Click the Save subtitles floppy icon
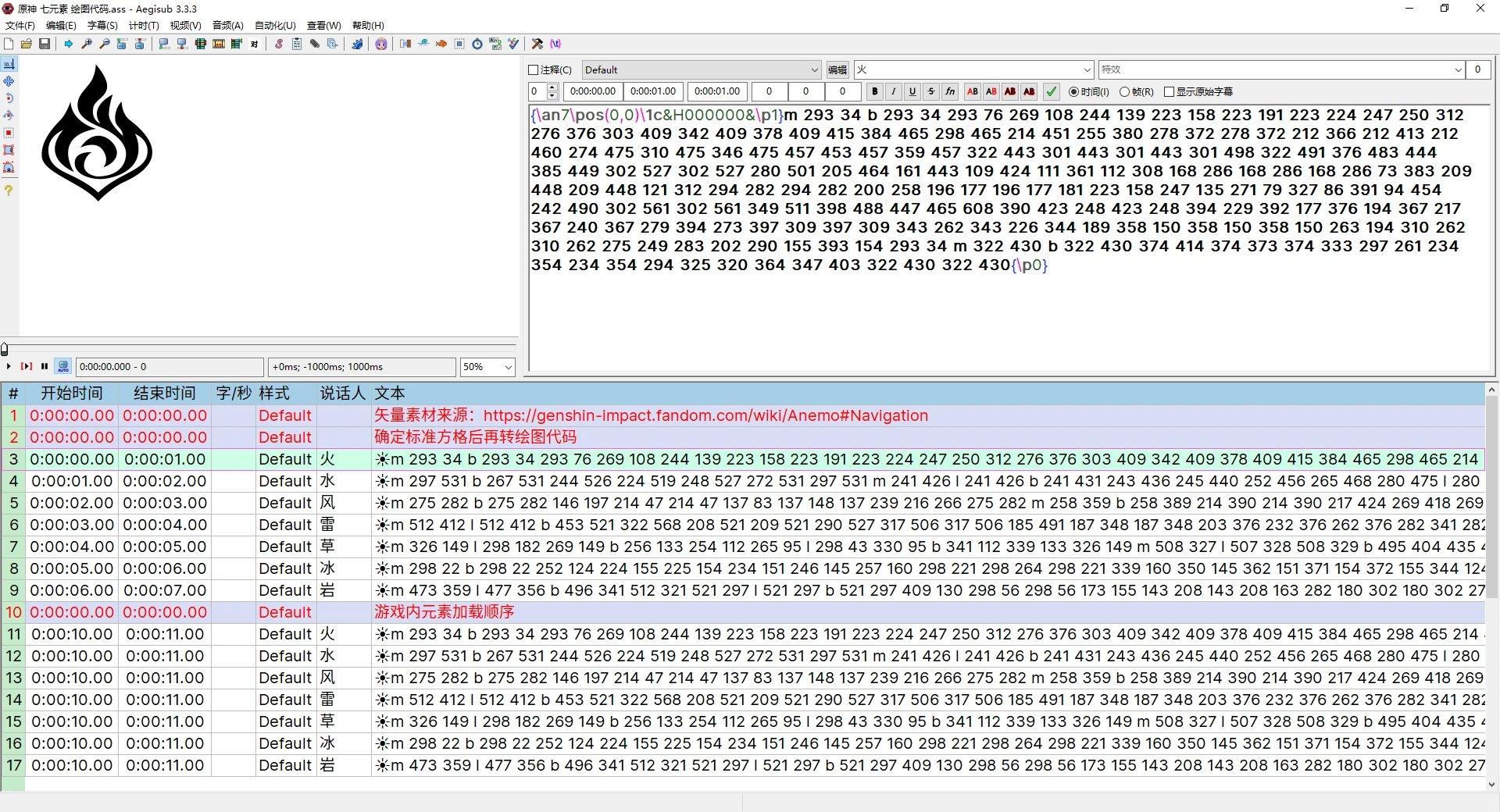The width and height of the screenshot is (1500, 812). [45, 44]
